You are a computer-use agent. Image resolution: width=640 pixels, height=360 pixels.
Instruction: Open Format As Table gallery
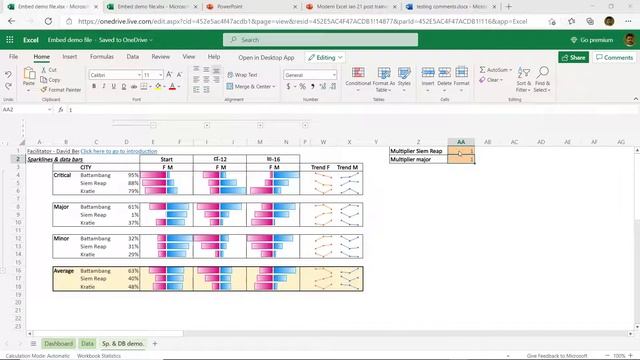pos(384,79)
